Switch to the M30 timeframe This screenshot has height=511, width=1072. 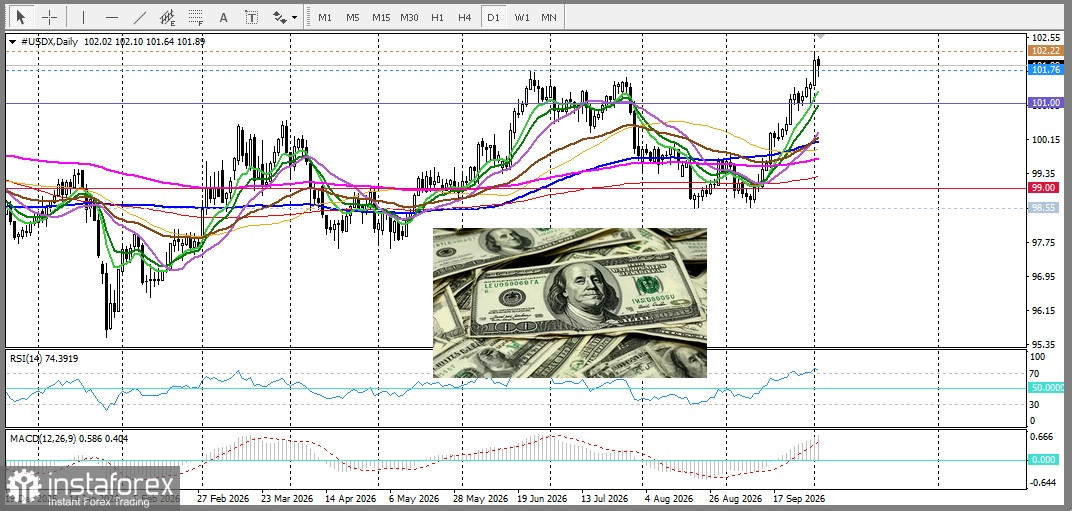(410, 17)
